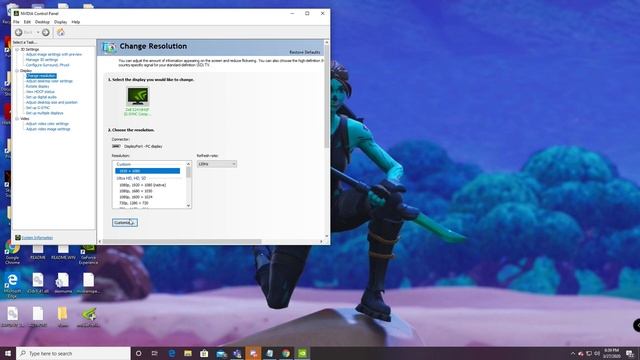Show hidden system tray icons
This screenshot has width=640, height=360.
point(573,353)
